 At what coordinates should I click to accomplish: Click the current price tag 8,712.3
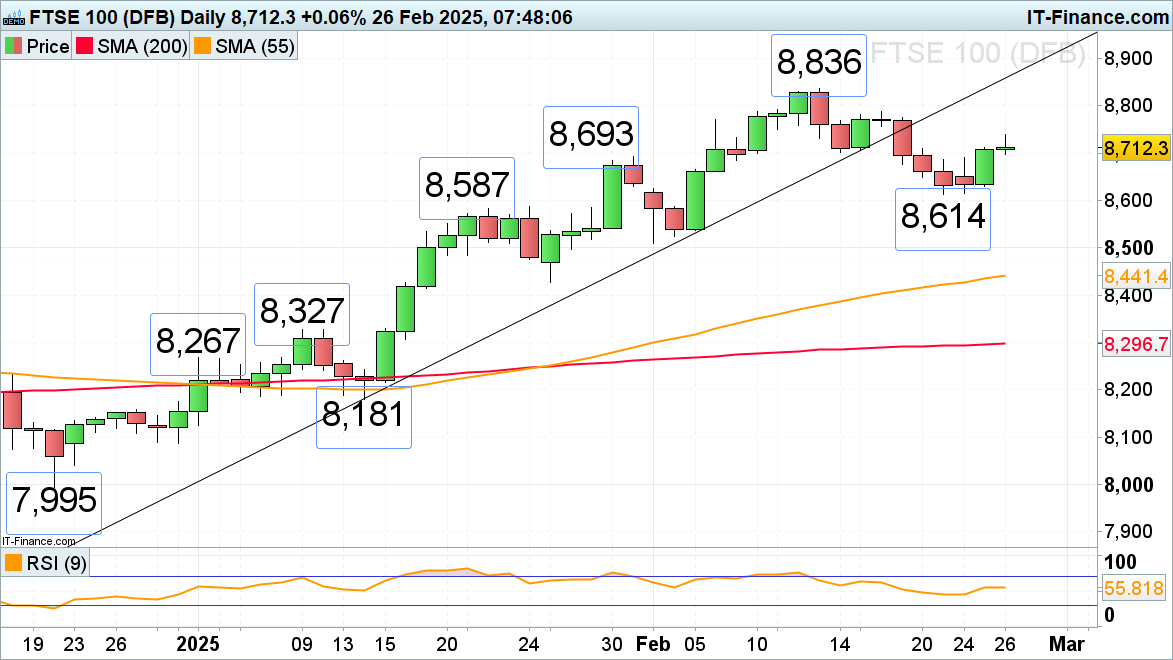[1135, 148]
